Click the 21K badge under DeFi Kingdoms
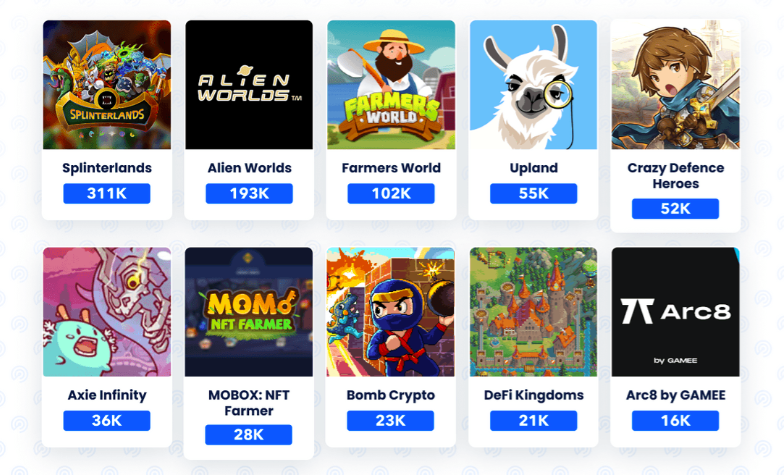Screen dimensions: 784x475 (534, 420)
